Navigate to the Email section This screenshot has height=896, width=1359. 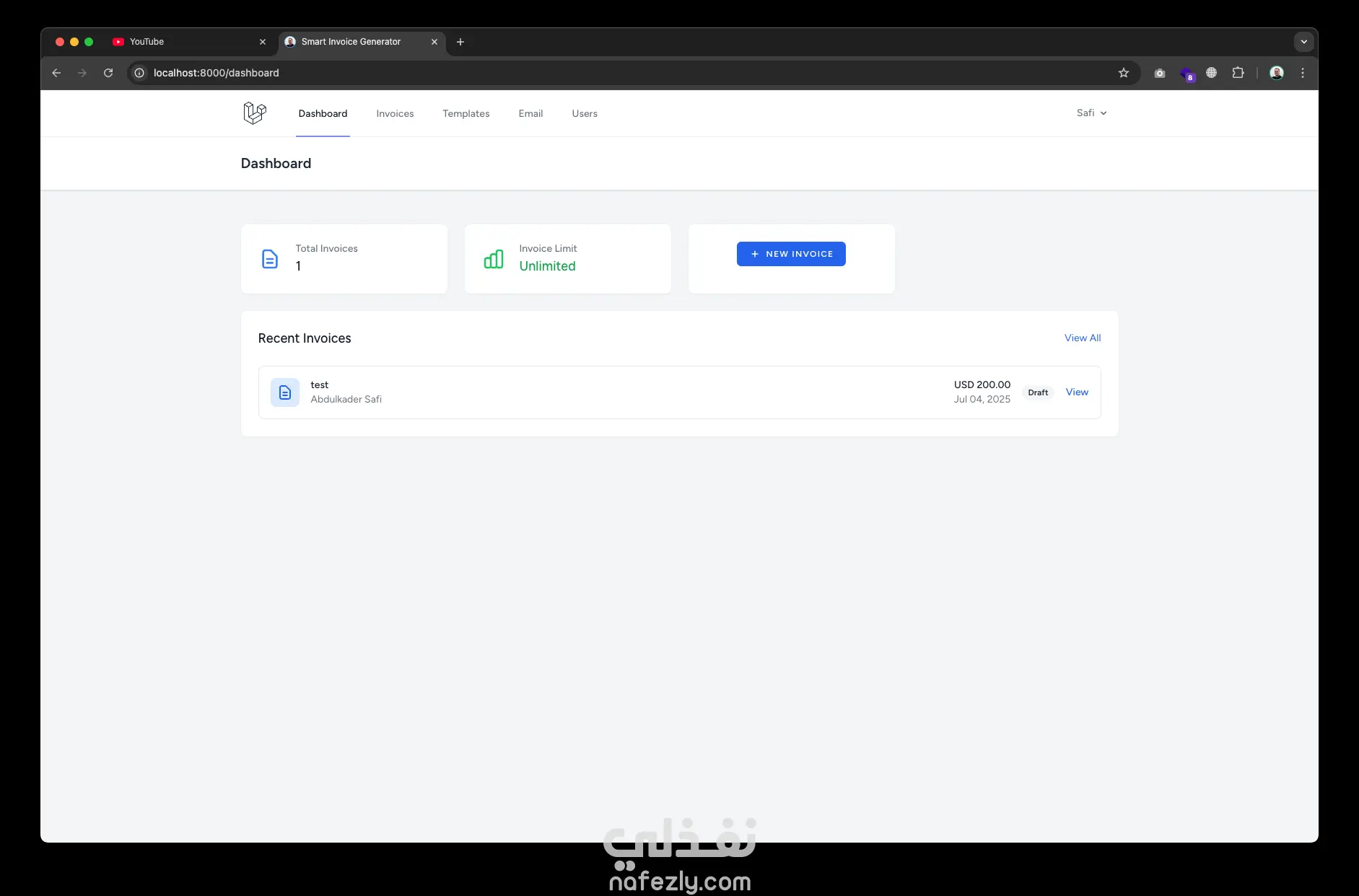(530, 114)
